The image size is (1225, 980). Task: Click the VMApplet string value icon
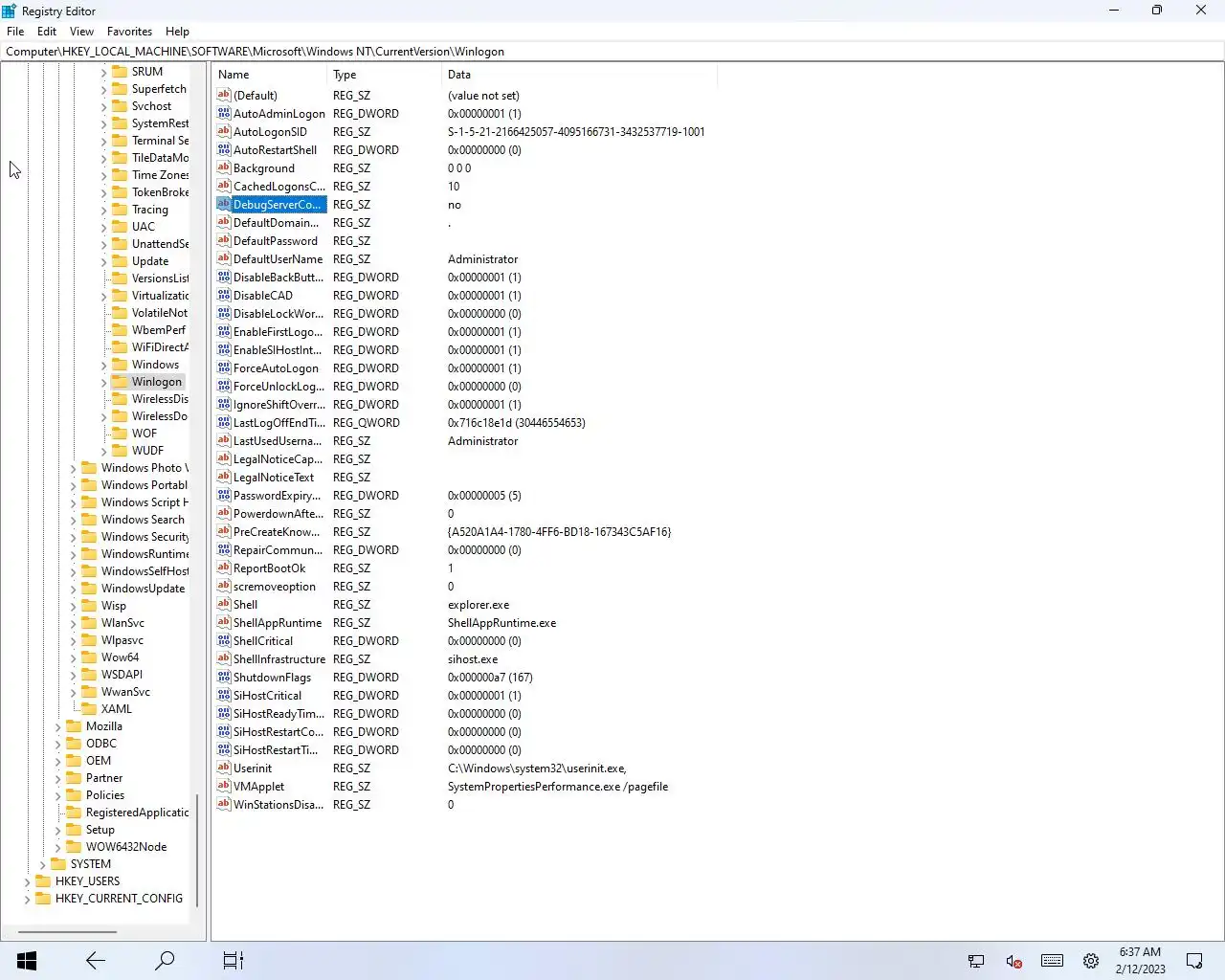point(224,786)
